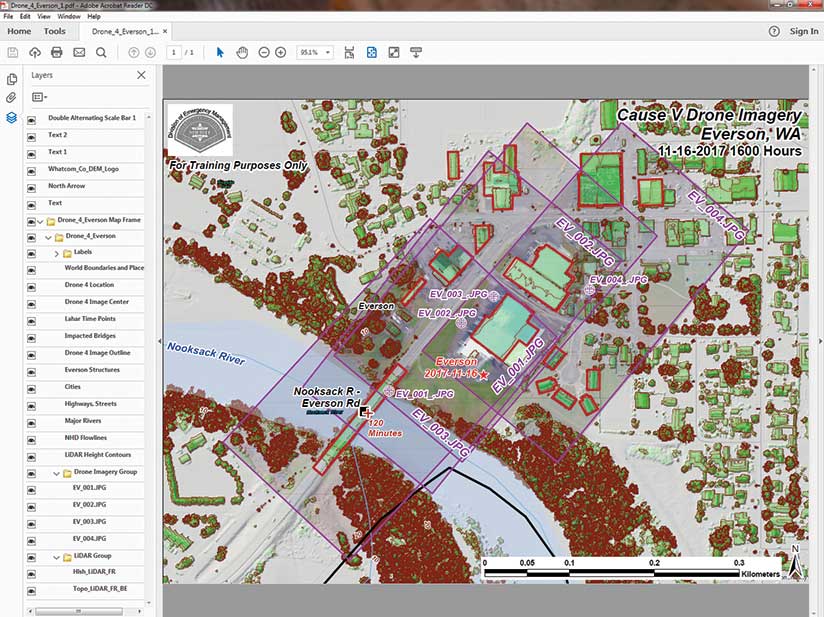824x617 pixels.
Task: Toggle Lahar Time Points layer visibility
Action: click(32, 321)
